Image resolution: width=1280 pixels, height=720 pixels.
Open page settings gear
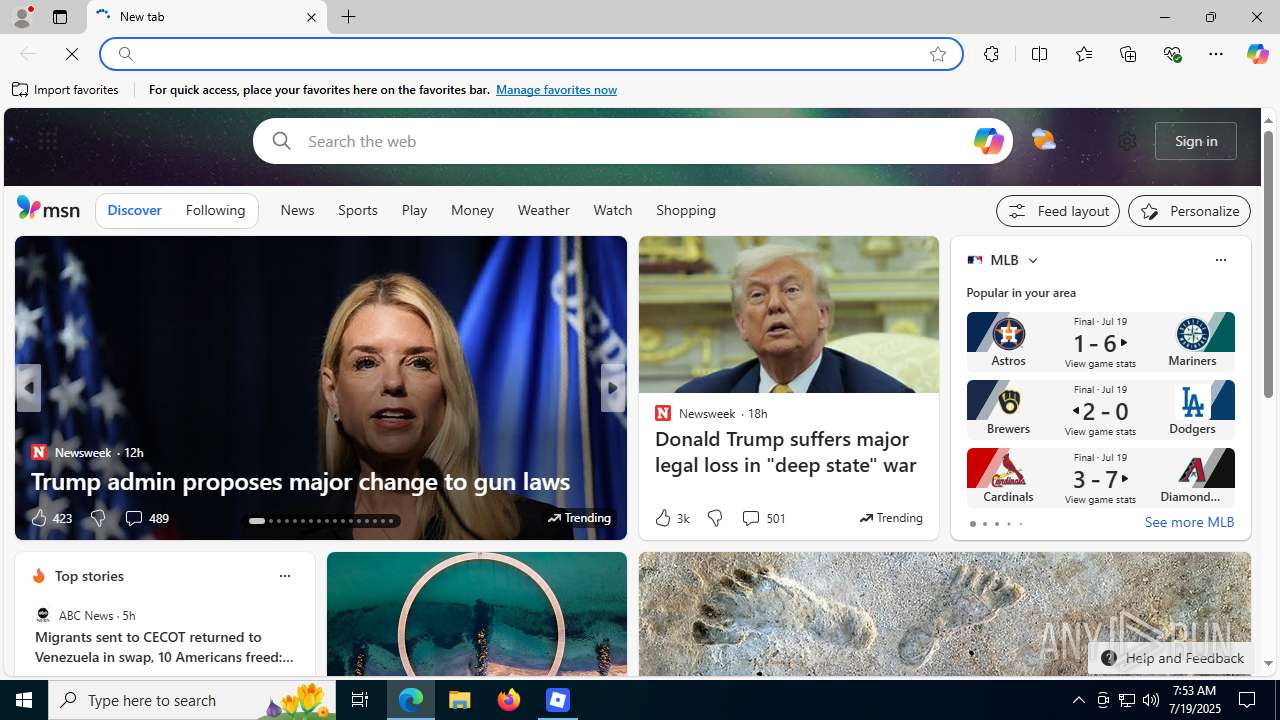[1127, 141]
